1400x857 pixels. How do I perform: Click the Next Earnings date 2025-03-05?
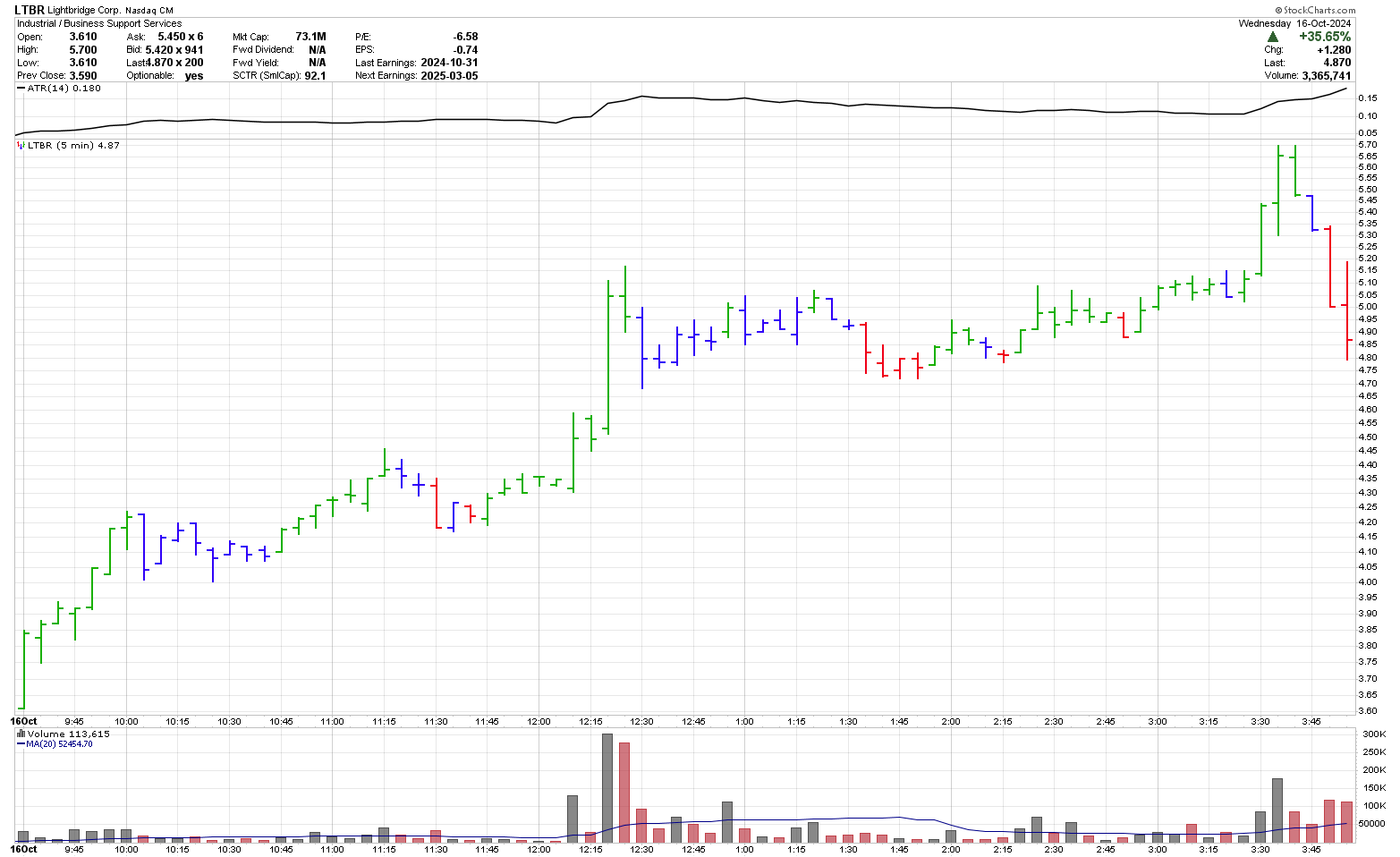448,76
